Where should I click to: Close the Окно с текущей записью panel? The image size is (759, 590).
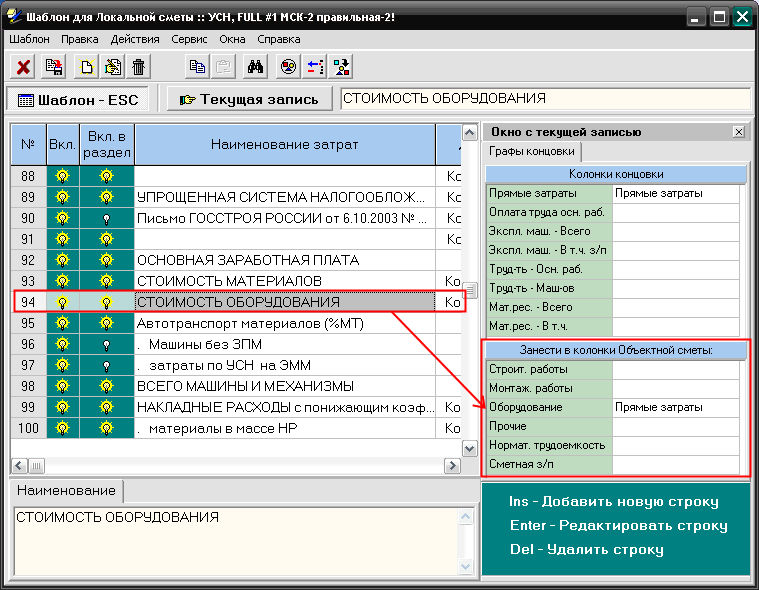[x=738, y=132]
